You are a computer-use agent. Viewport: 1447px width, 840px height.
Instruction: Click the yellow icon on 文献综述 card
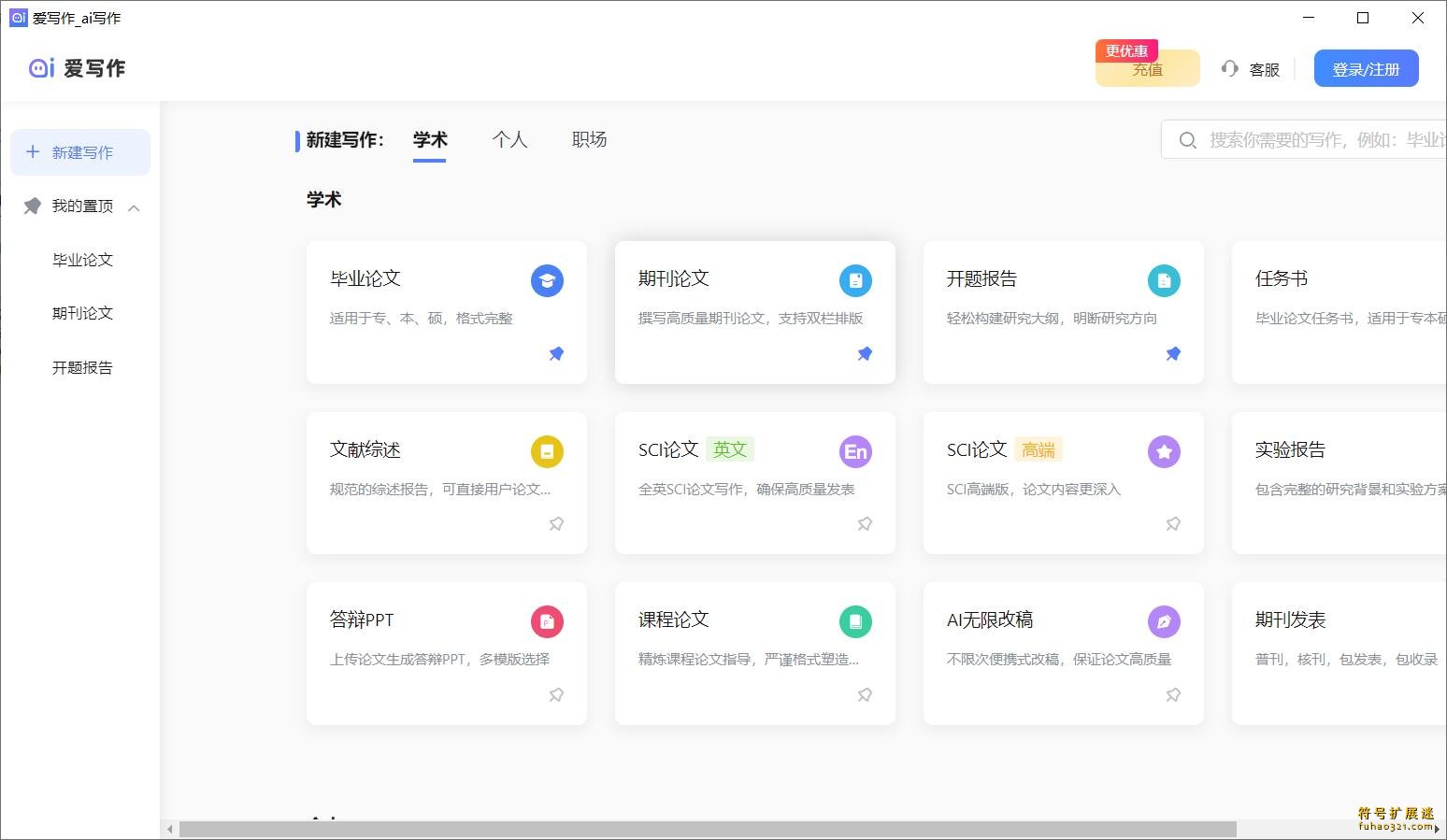[548, 450]
